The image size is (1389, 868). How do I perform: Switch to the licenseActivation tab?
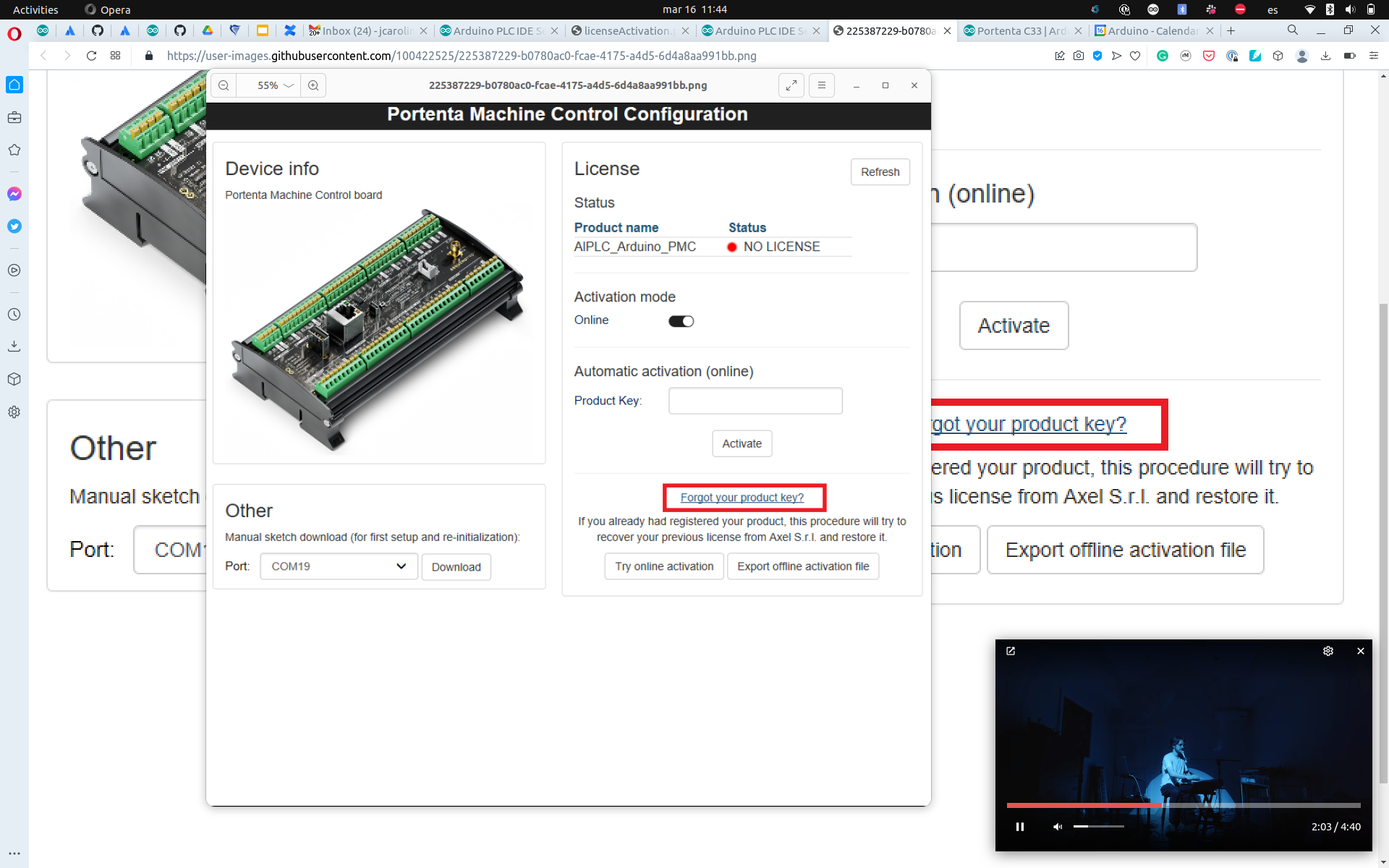pos(629,30)
